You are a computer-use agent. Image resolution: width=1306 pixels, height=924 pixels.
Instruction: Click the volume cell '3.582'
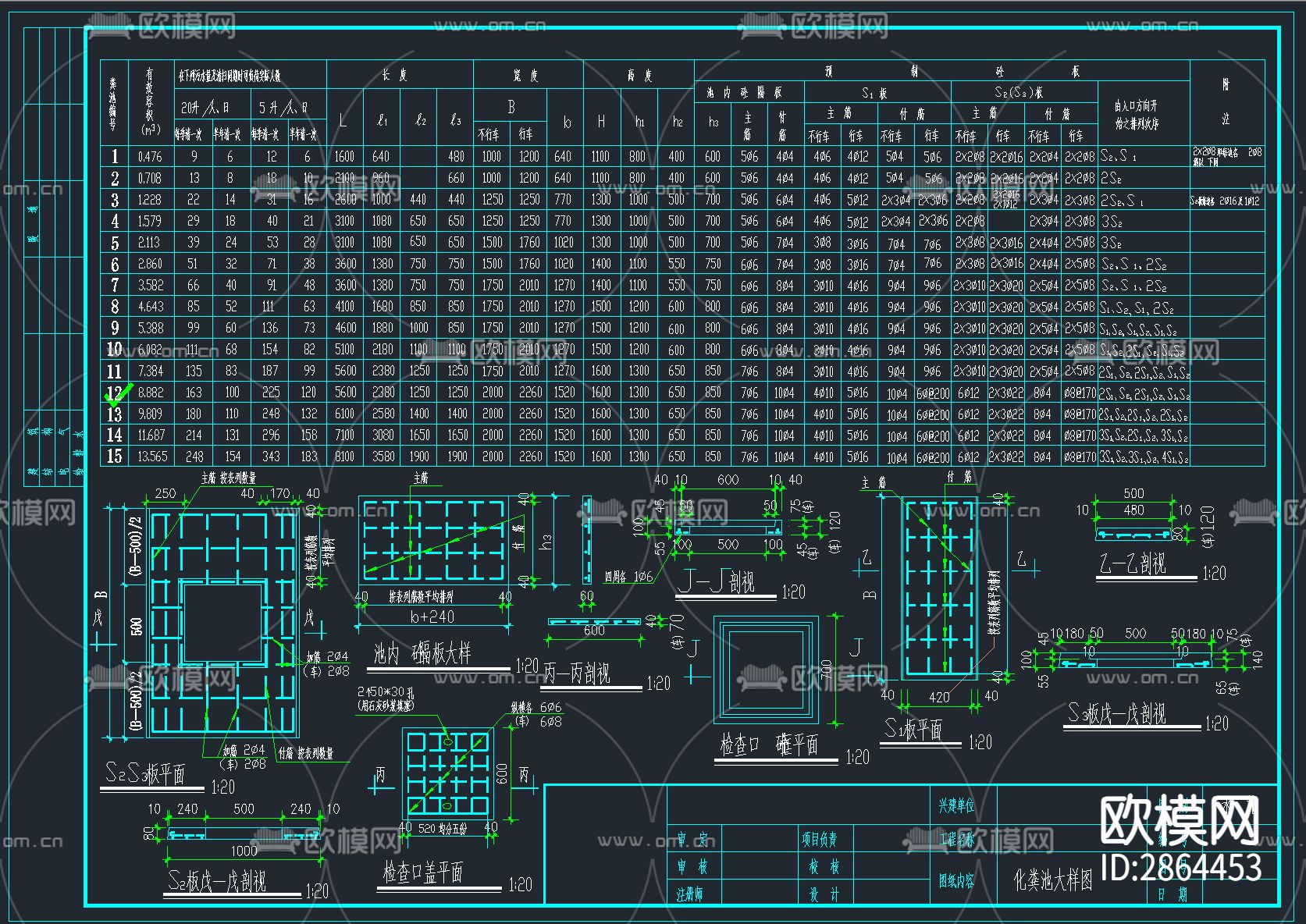[150, 286]
